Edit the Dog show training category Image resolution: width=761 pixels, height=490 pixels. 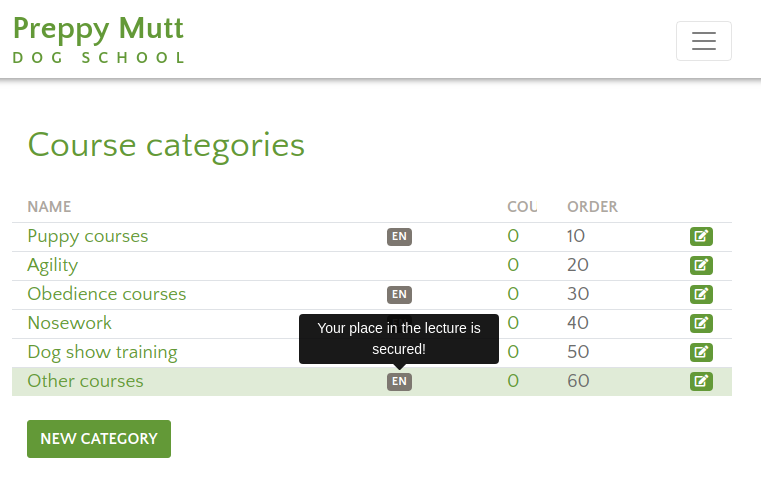click(x=701, y=353)
